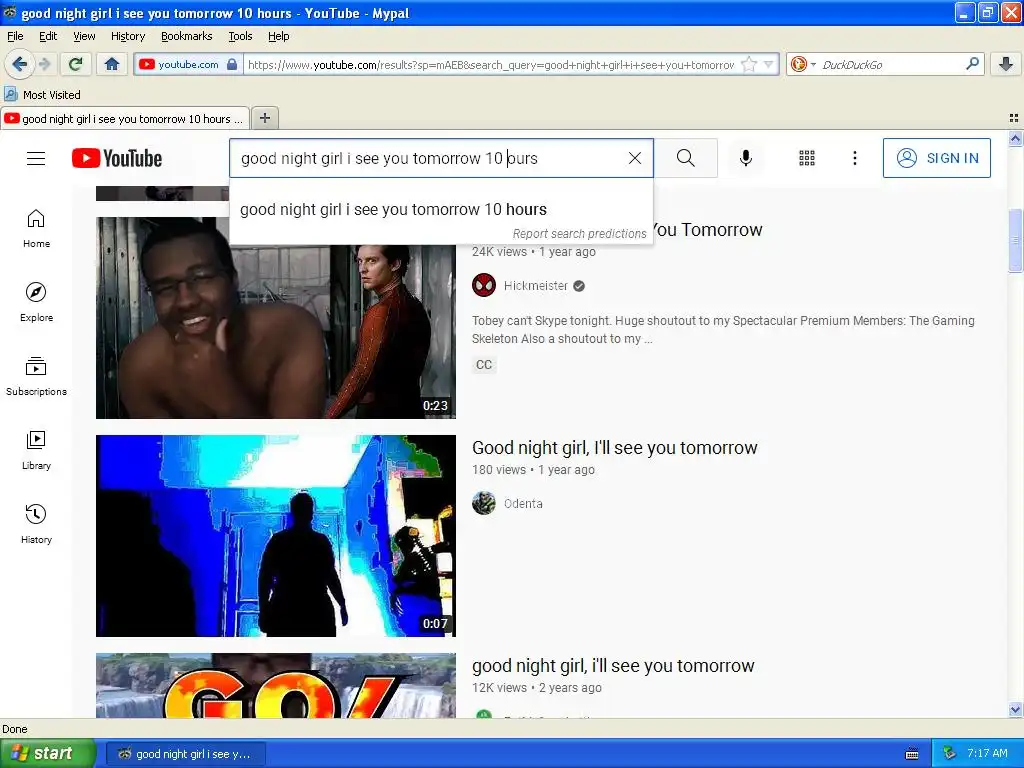Open the Edit menu

pos(48,36)
